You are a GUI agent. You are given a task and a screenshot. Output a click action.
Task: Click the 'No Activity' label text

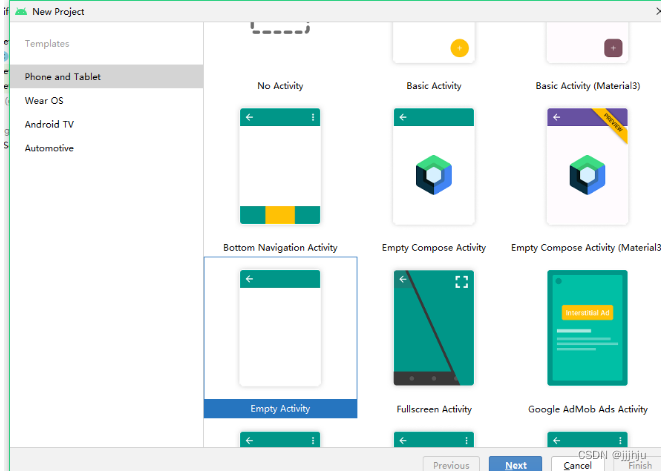click(x=280, y=86)
